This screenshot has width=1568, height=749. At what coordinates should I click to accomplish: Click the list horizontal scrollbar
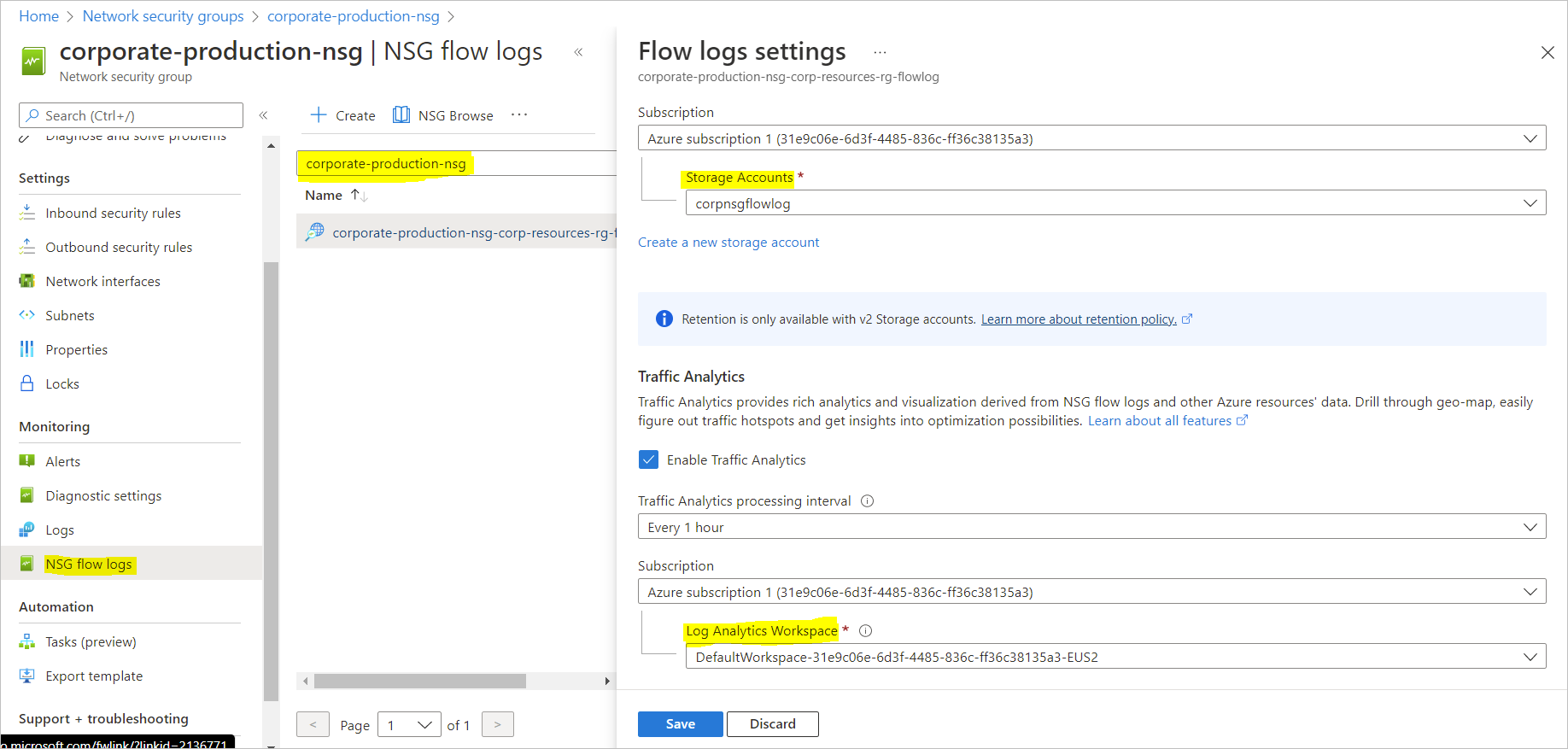pos(420,681)
